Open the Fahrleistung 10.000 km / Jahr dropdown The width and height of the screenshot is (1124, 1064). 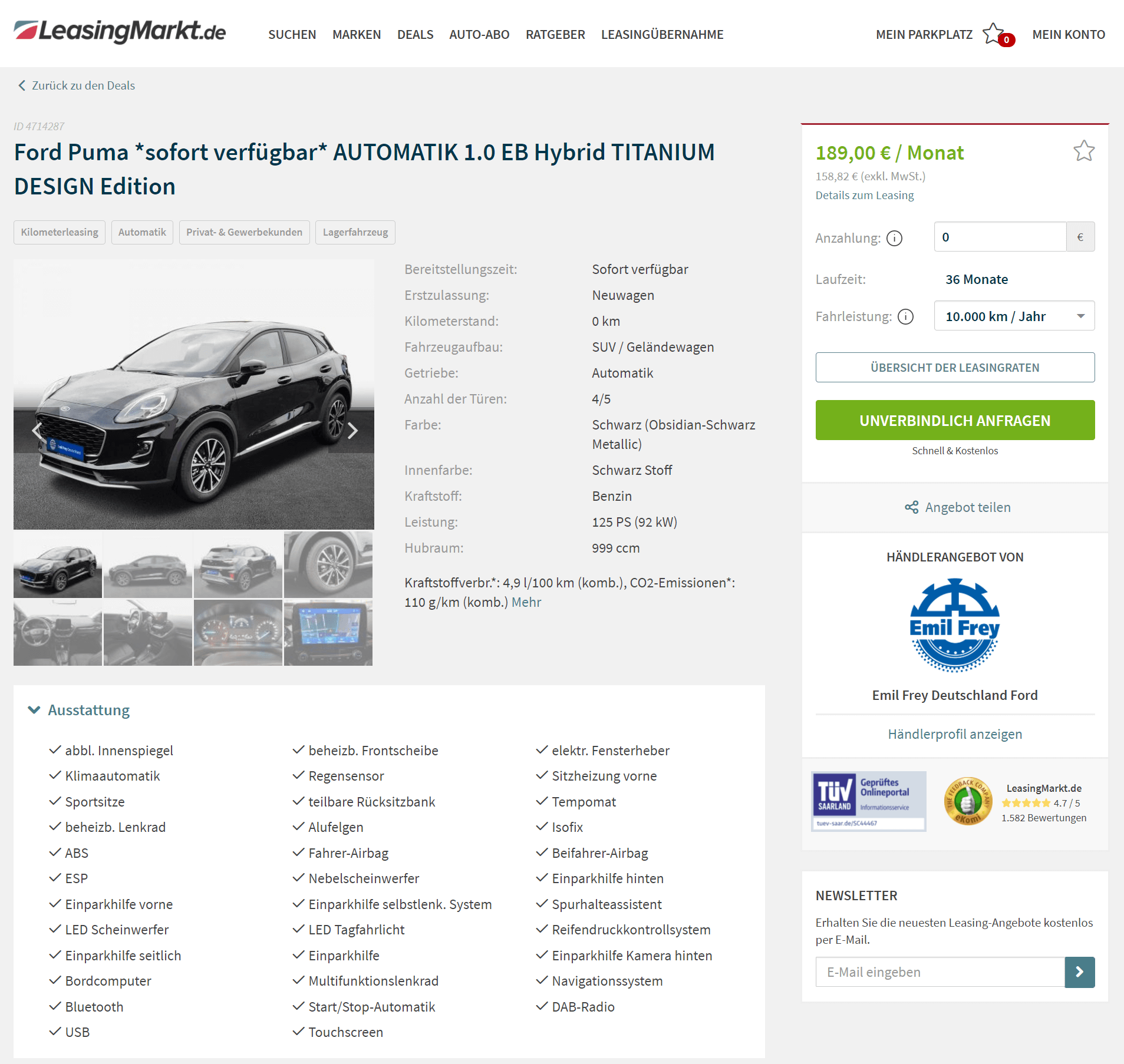(1014, 316)
